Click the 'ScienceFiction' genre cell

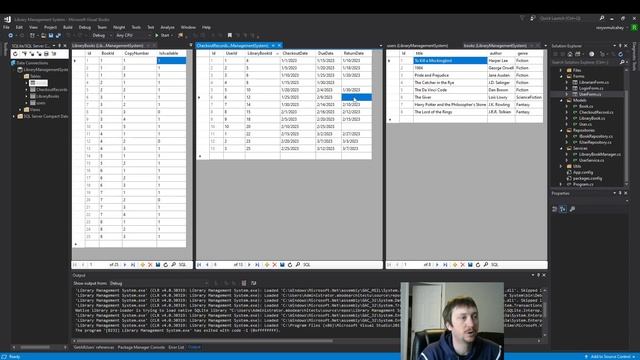pos(529,97)
